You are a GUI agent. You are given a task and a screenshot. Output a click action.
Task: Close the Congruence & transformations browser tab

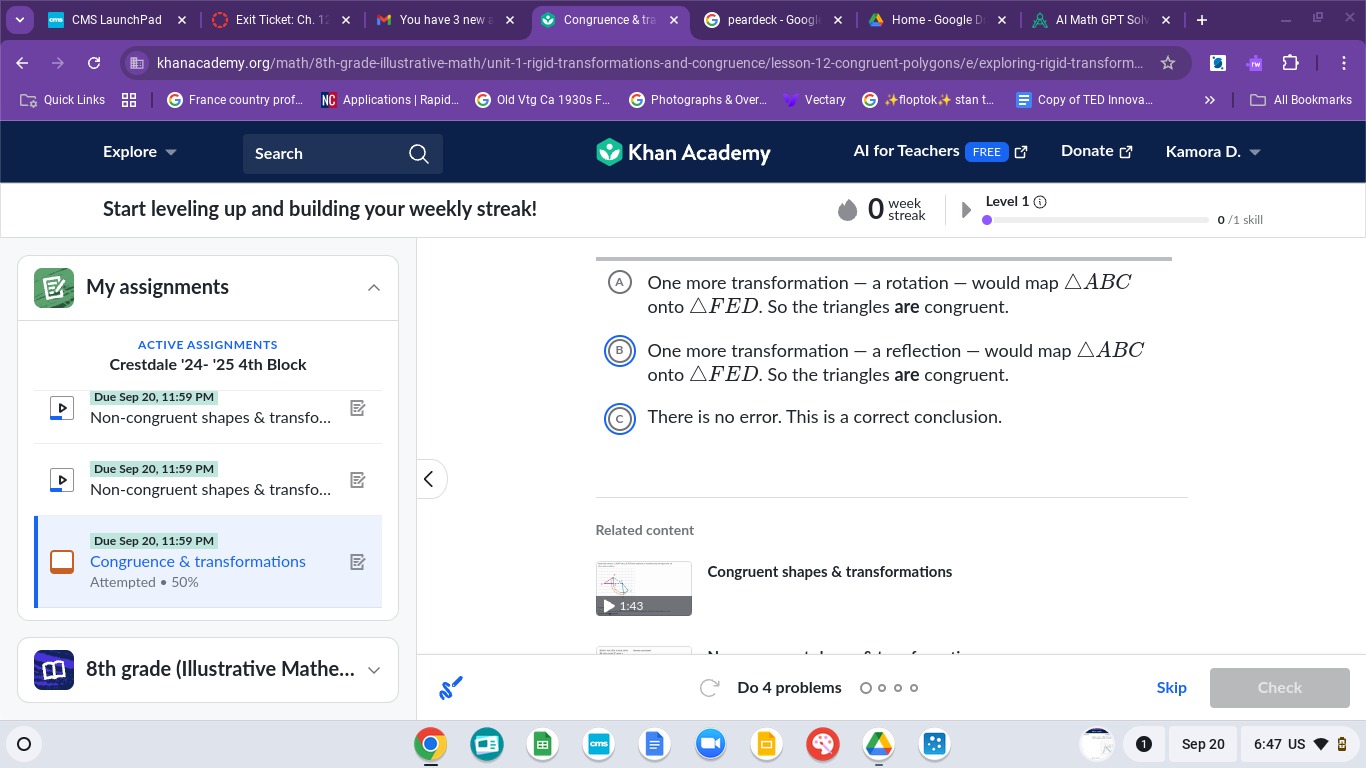(674, 20)
